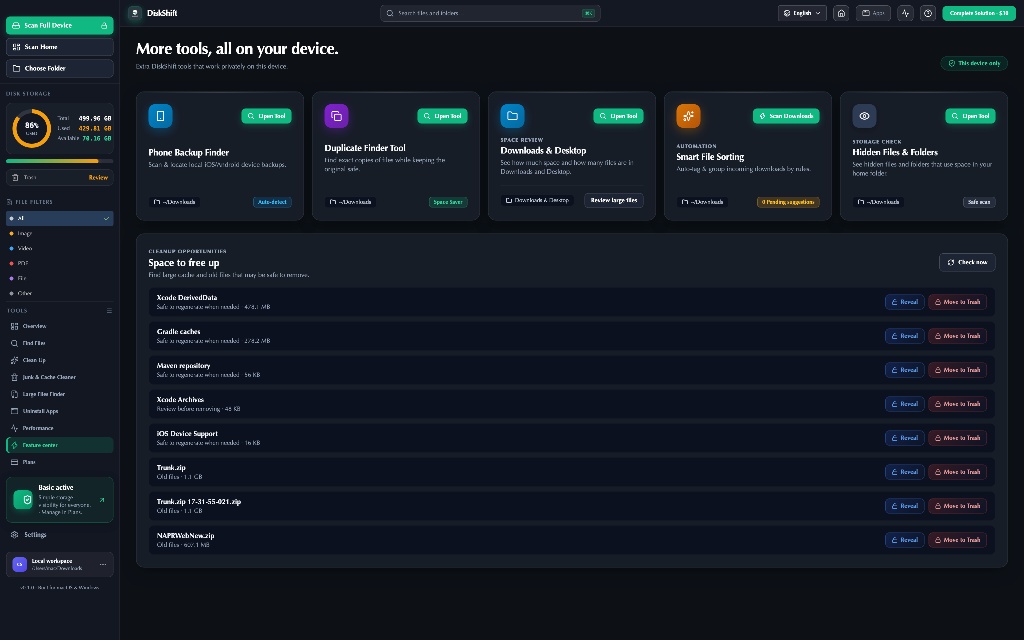Screen dimensions: 1024x640
Task: Move Trunk.zip 17-31-55-021.zip to Trash
Action: [x=957, y=505]
